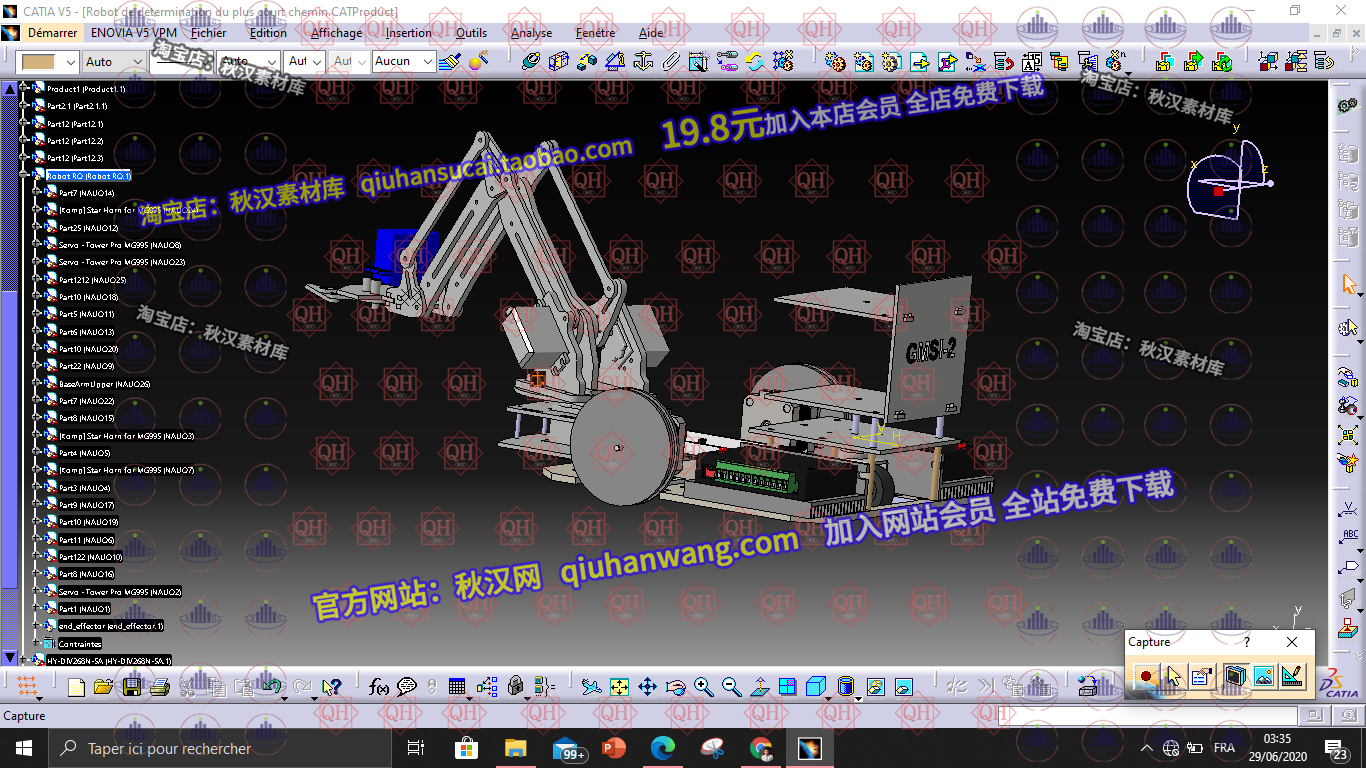Click the tree scrollbar down arrow
Screen dimensions: 1366x768
[x=9, y=657]
